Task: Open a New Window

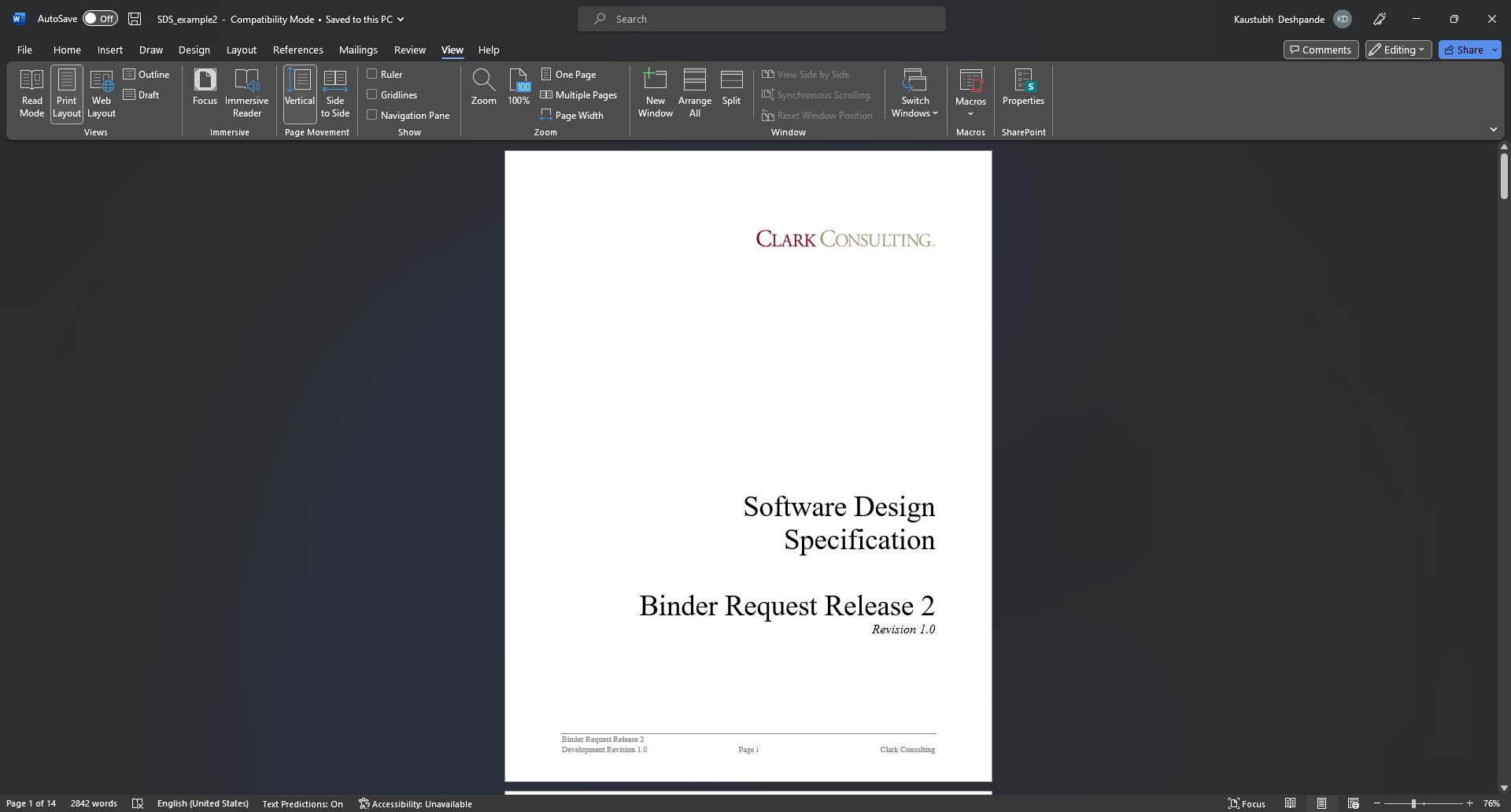Action: click(655, 94)
